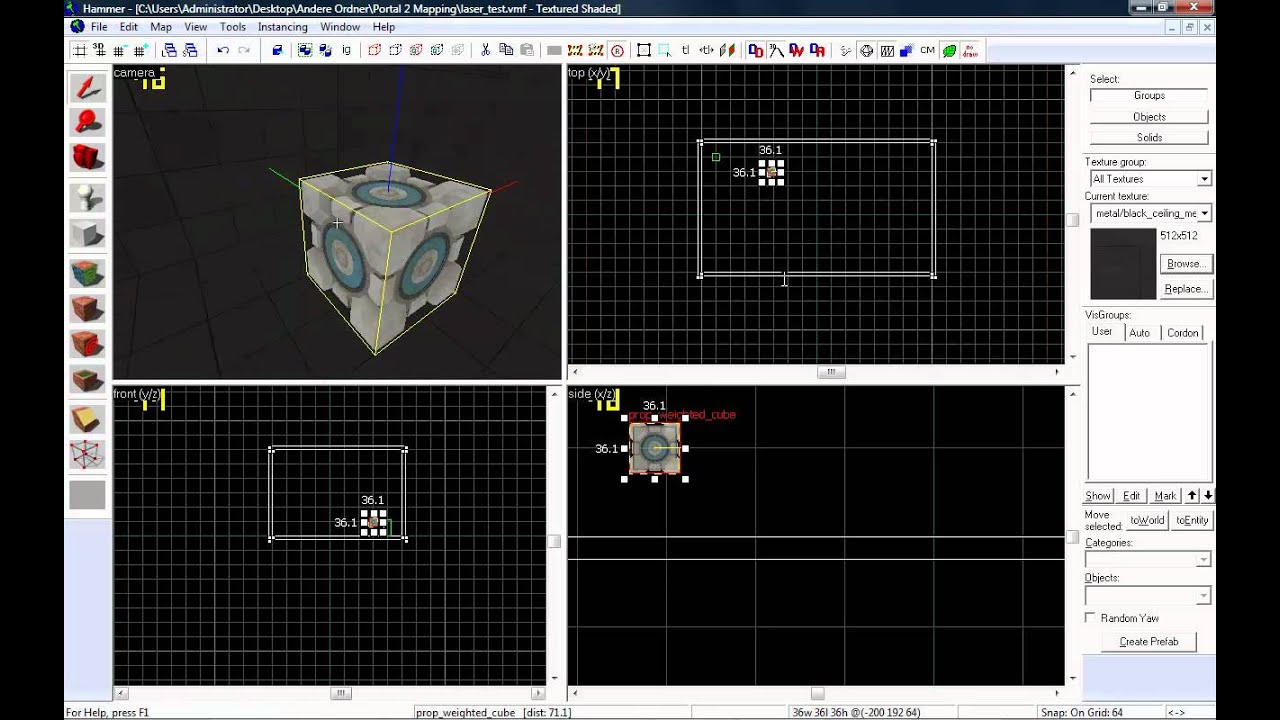Open the Categories dropdown
Viewport: 1280px width, 720px height.
pos(1148,560)
